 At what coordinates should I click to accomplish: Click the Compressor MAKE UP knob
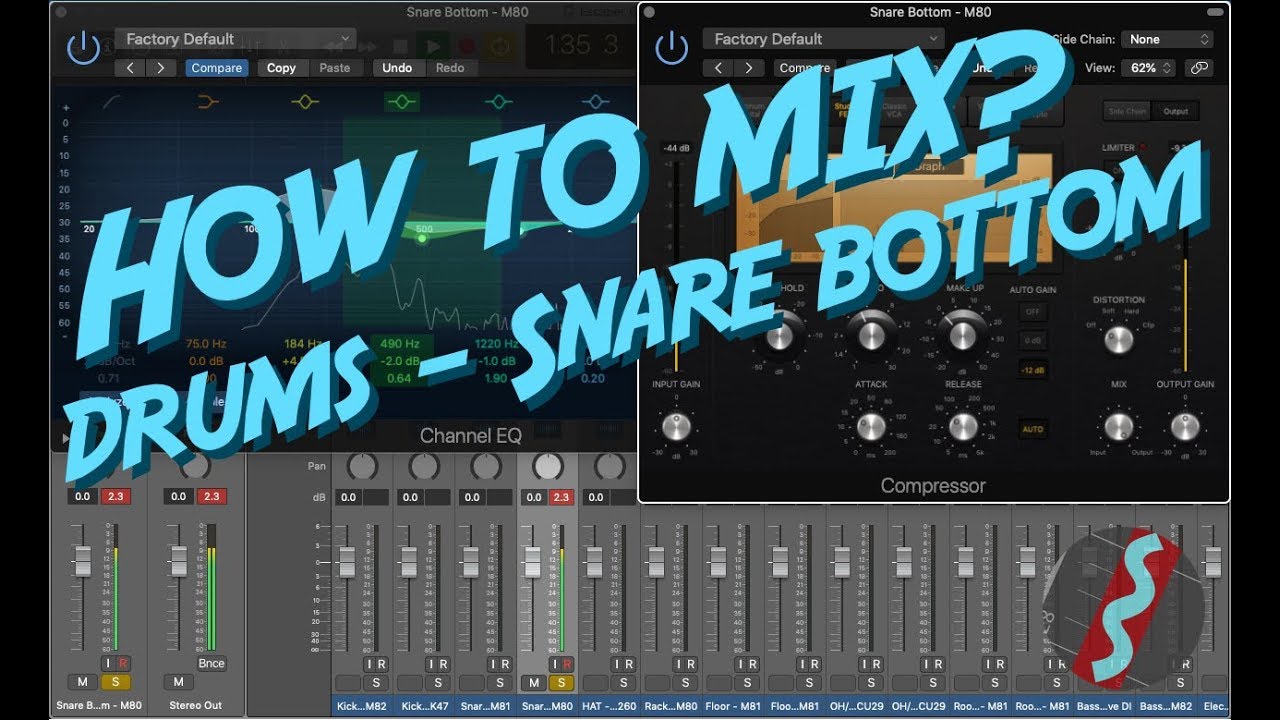coord(963,334)
